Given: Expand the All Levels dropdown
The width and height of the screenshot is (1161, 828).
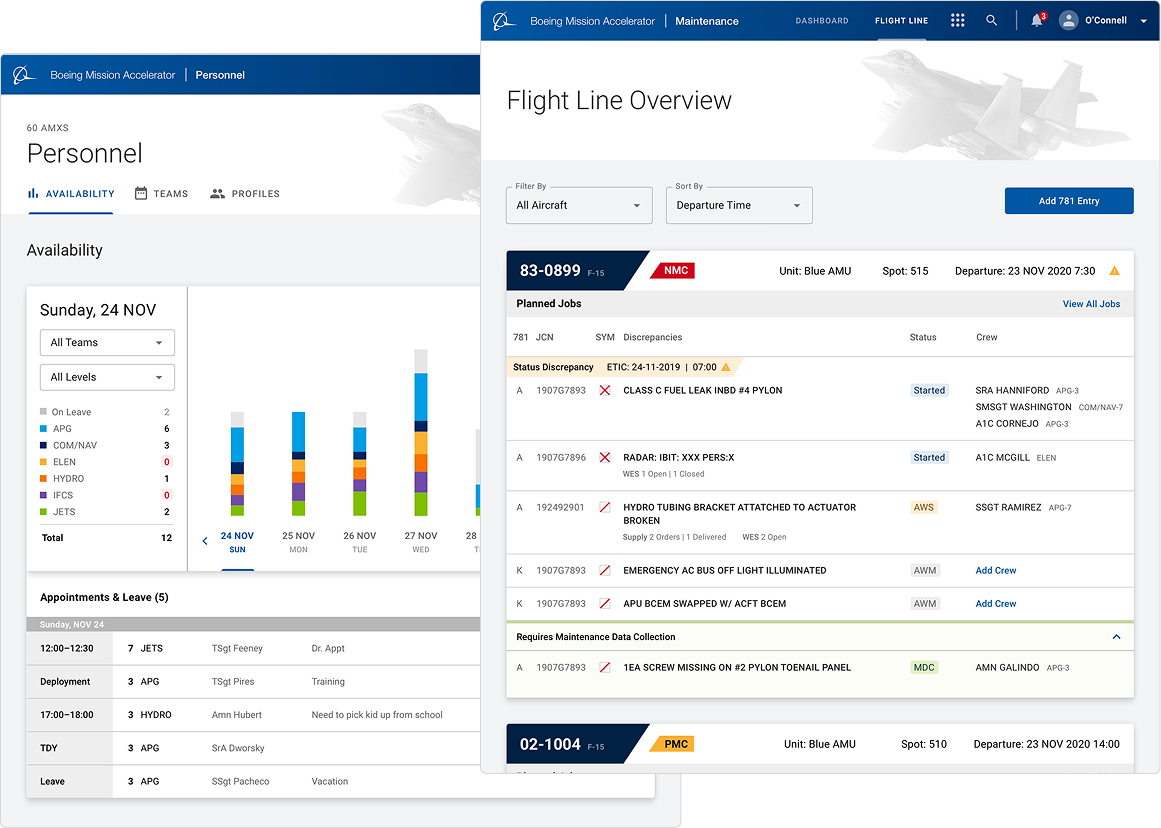Looking at the screenshot, I should (107, 377).
